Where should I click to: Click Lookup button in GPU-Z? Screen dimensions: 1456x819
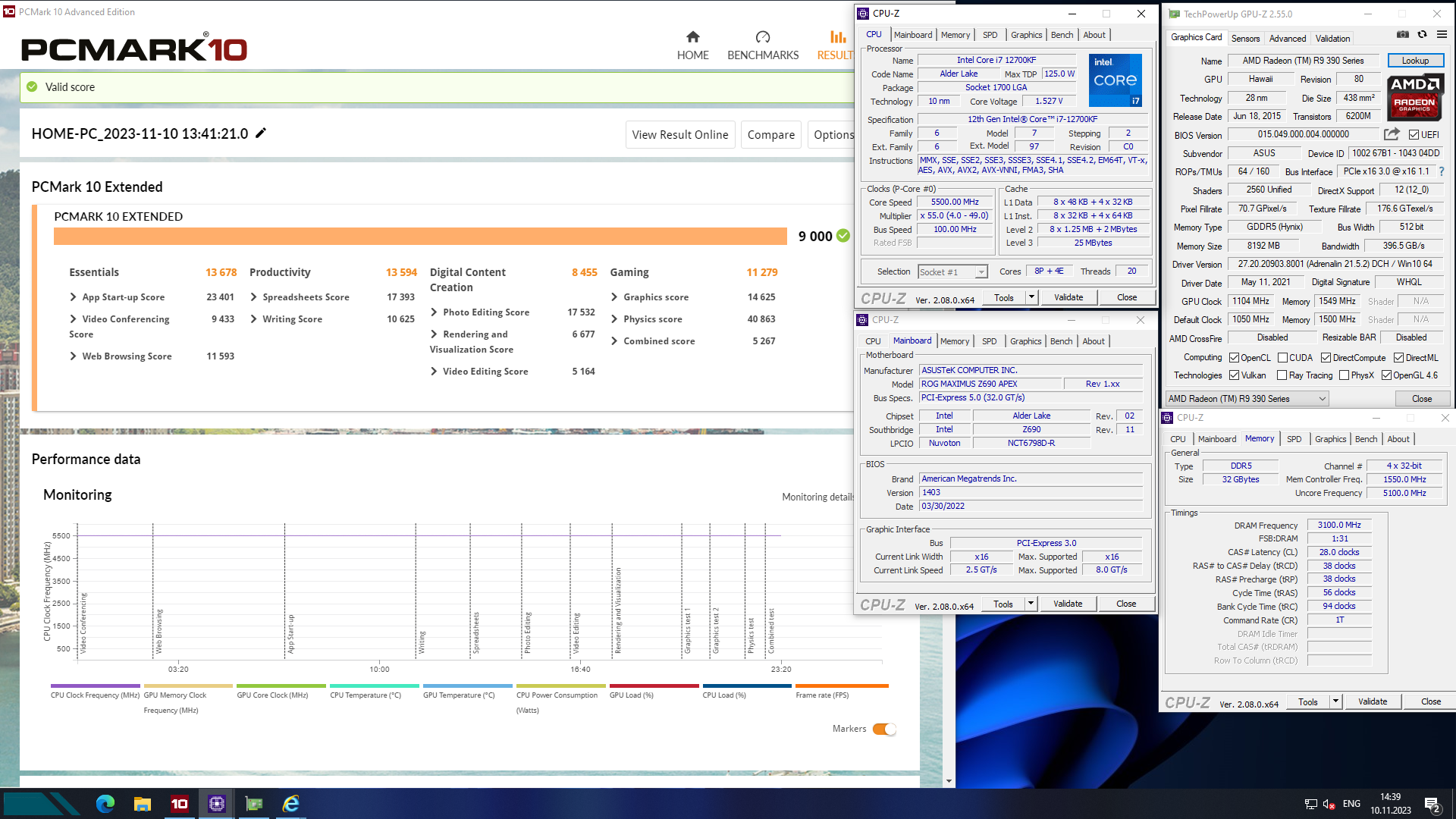coord(1415,61)
